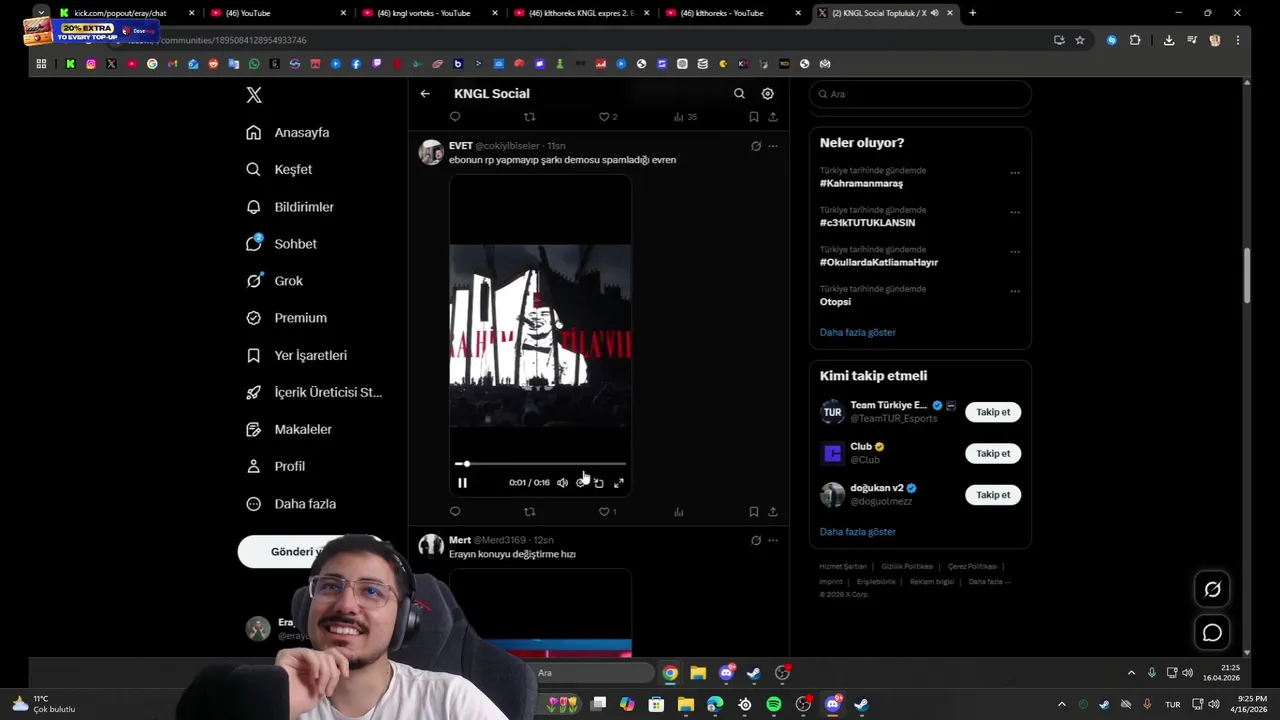Image resolution: width=1280 pixels, height=720 pixels.
Task: Open the Grok icon on Mert's post
Action: [x=756, y=540]
